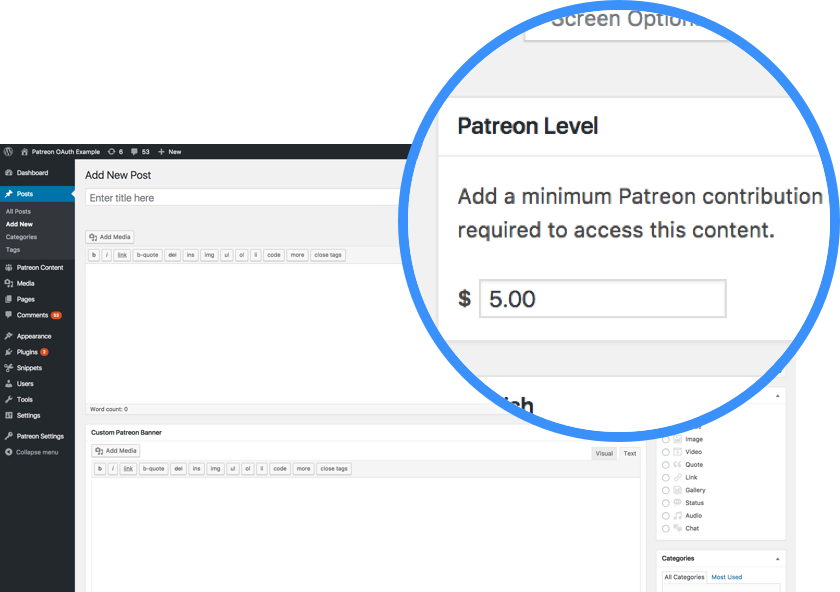Image resolution: width=840 pixels, height=592 pixels.
Task: Select the Video post format
Action: coord(664,452)
